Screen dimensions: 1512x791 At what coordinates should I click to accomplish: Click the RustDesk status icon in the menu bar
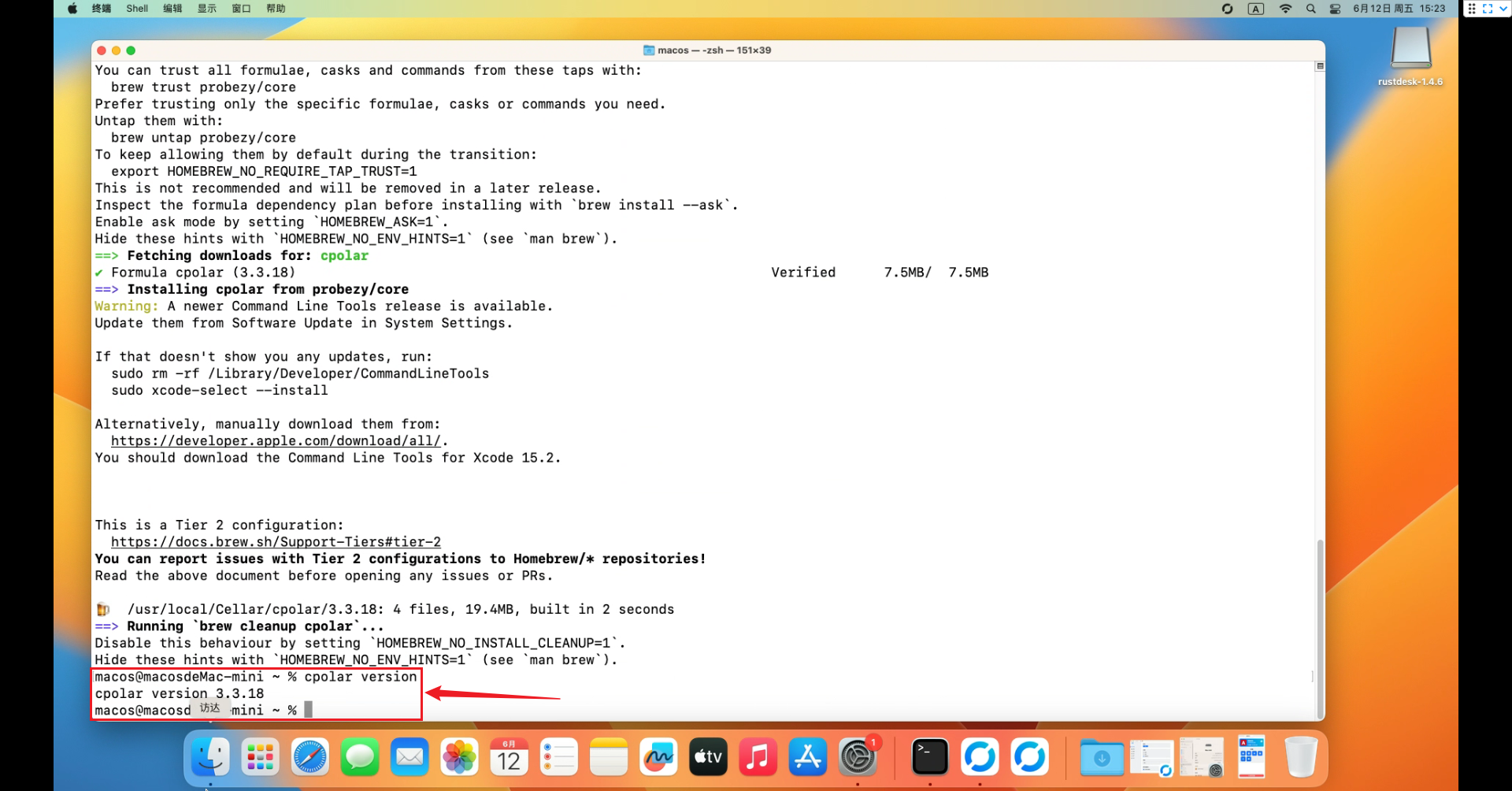[x=1227, y=9]
